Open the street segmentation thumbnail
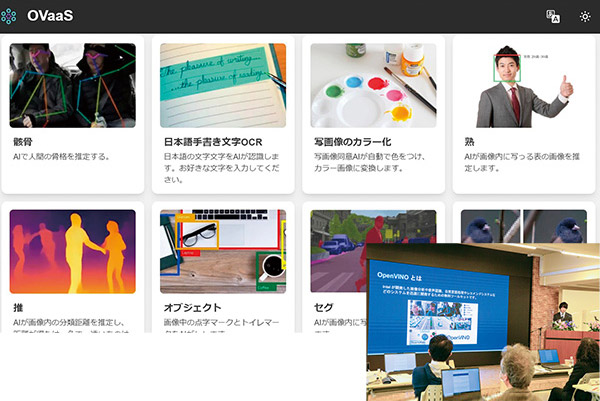This screenshot has height=401, width=600. [x=339, y=251]
